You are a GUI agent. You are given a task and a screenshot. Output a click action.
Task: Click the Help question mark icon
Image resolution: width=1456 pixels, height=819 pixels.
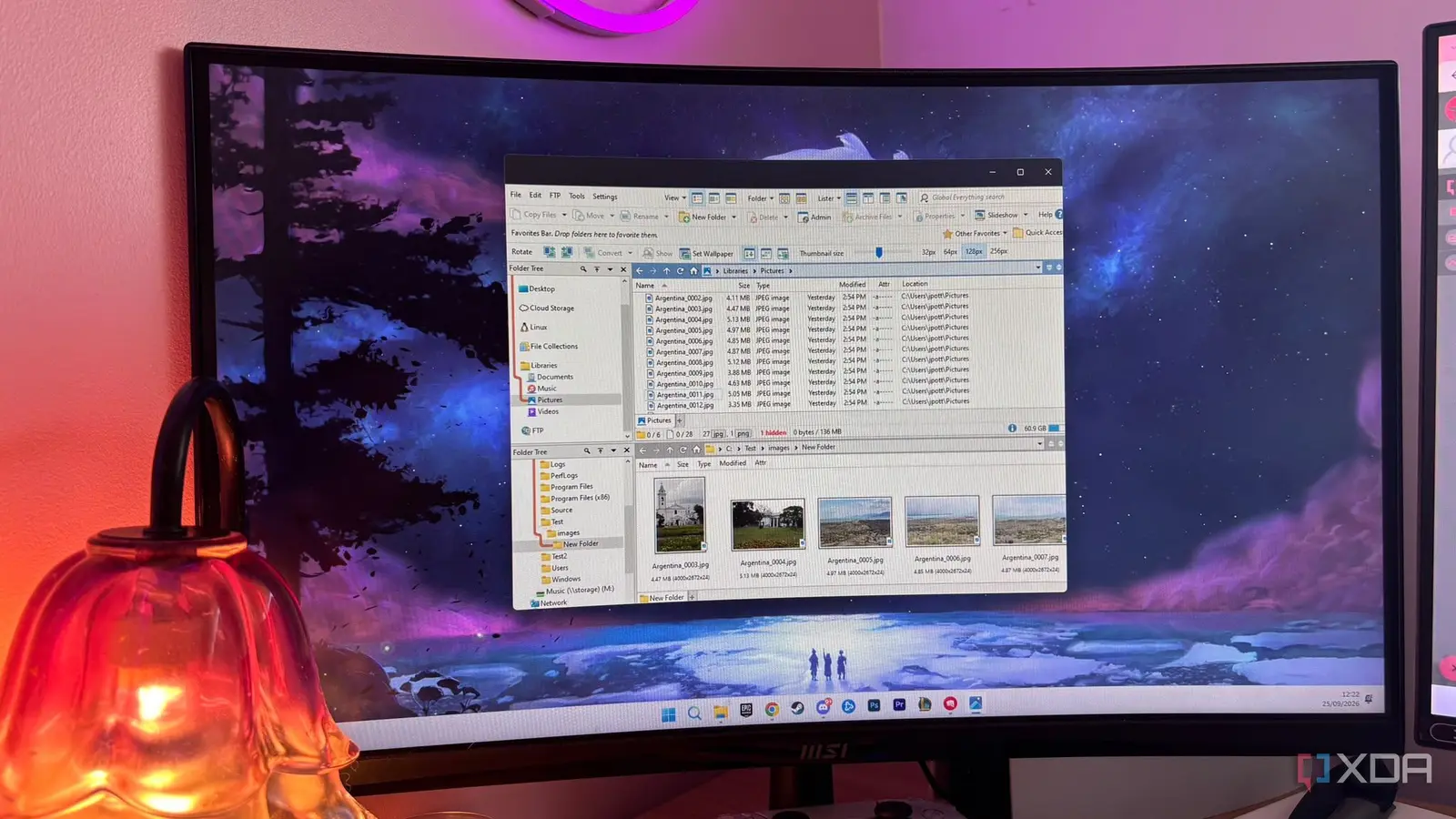coord(1059,214)
